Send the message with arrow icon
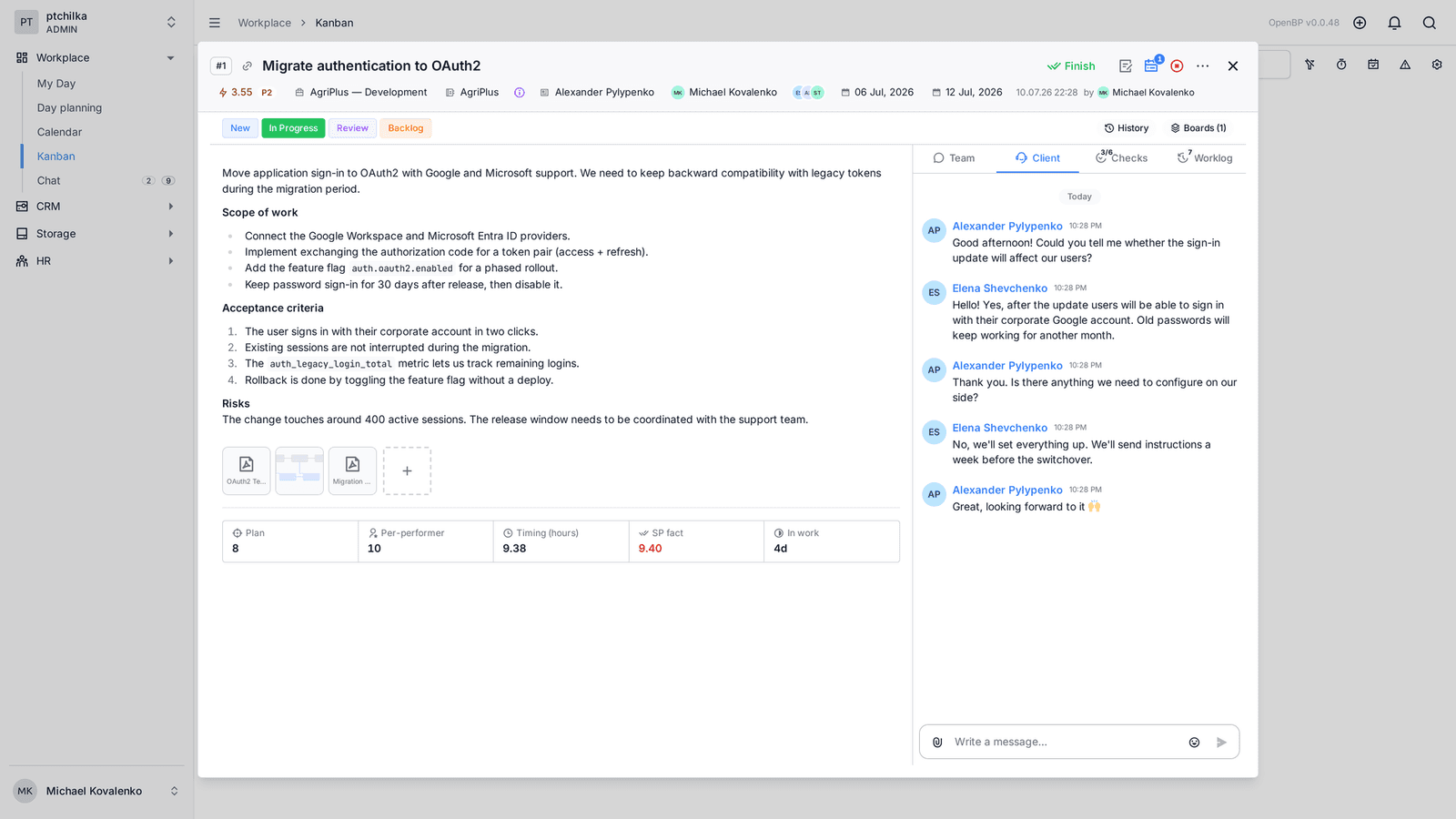Screen dimensions: 1456x819 [x=1221, y=743]
